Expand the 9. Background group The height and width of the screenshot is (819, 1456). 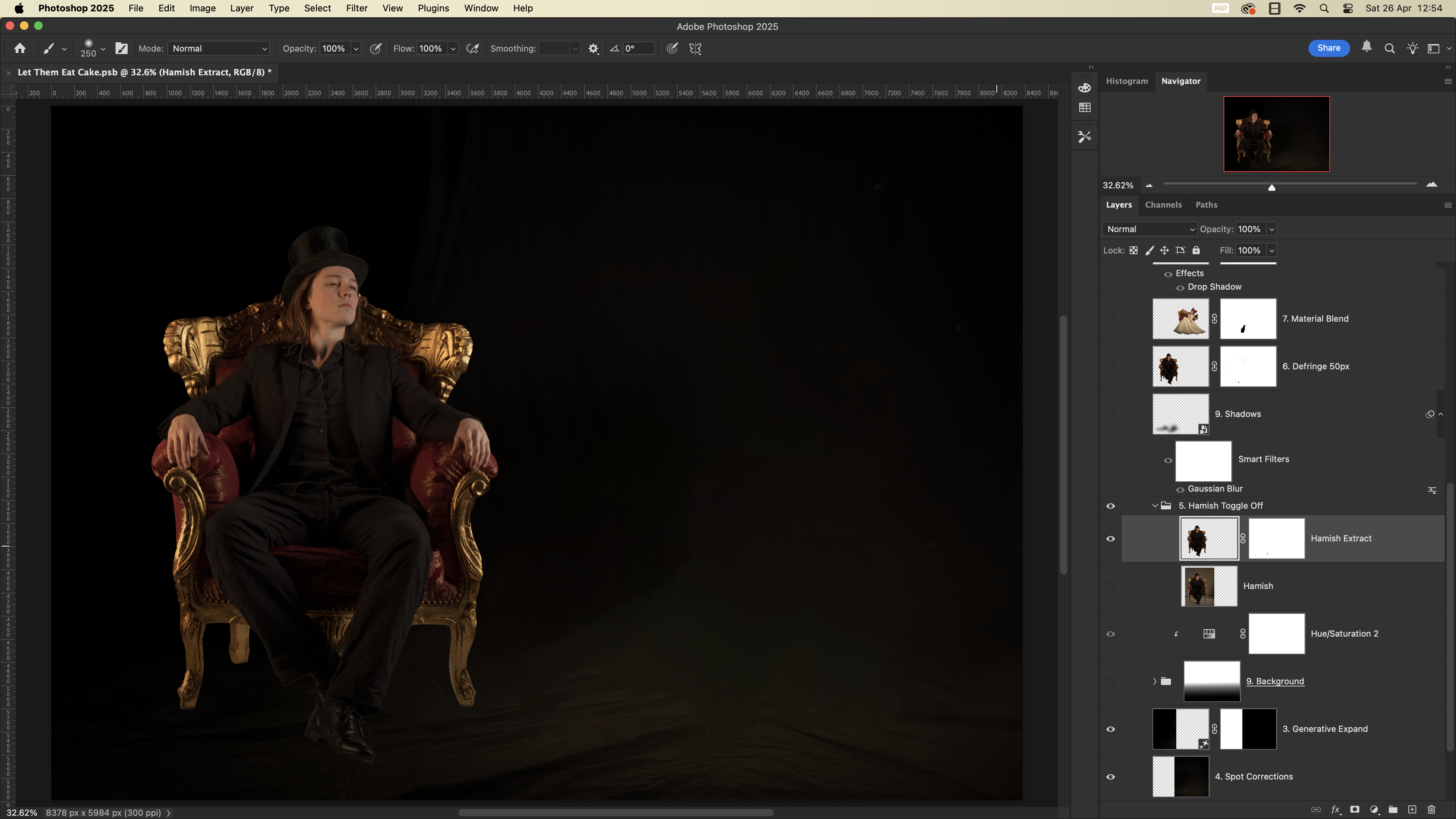tap(1155, 681)
